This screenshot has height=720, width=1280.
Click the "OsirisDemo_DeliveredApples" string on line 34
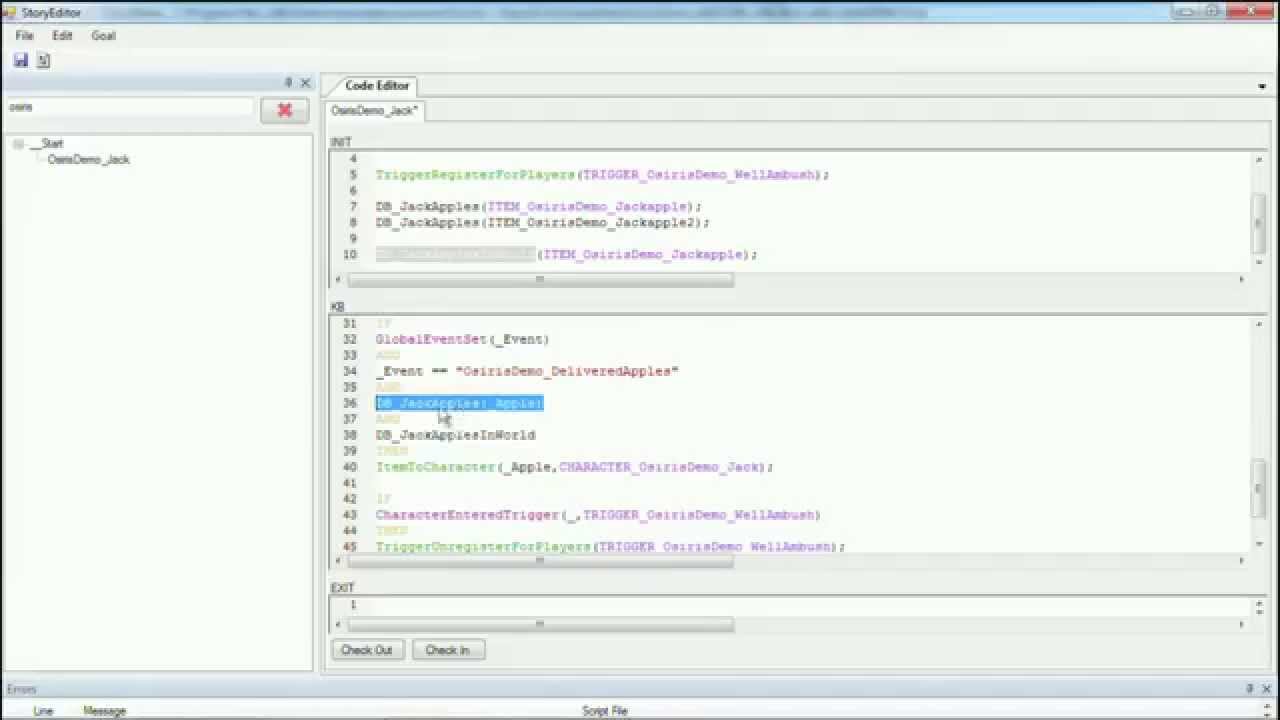[567, 371]
